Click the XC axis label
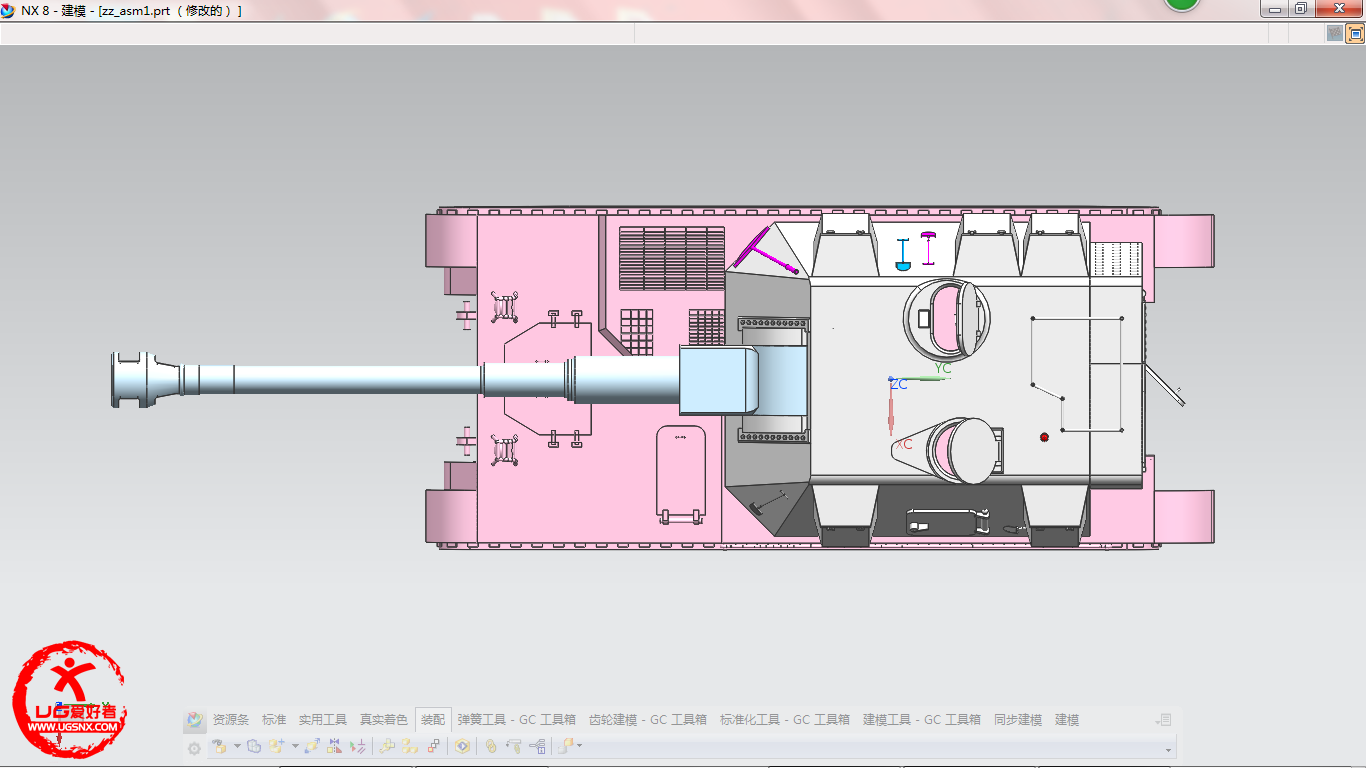1366x768 pixels. (904, 444)
